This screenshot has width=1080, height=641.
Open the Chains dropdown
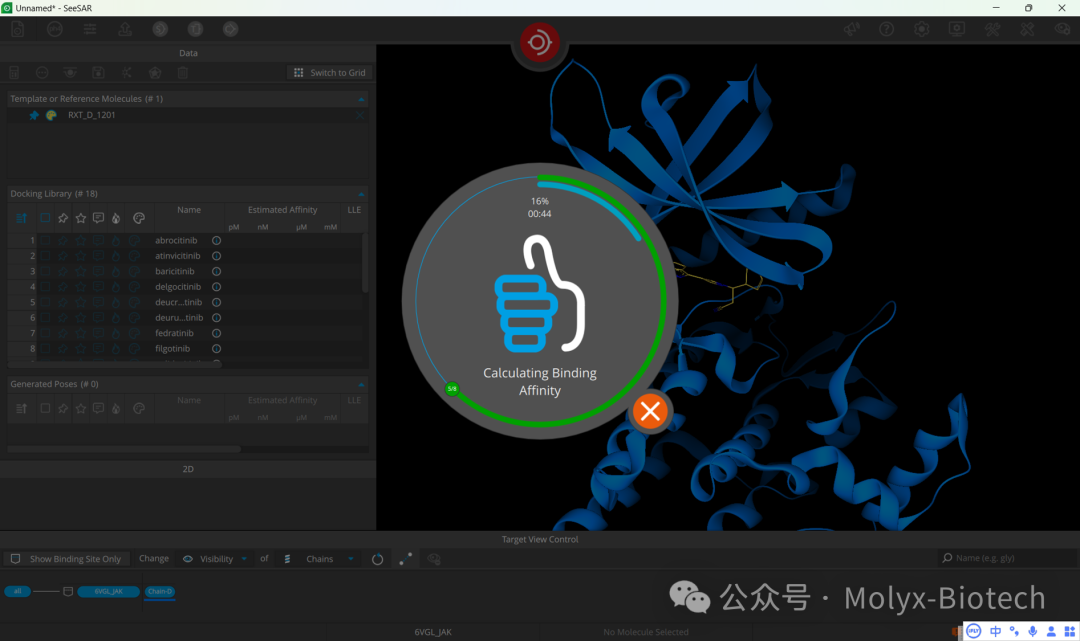pos(320,558)
